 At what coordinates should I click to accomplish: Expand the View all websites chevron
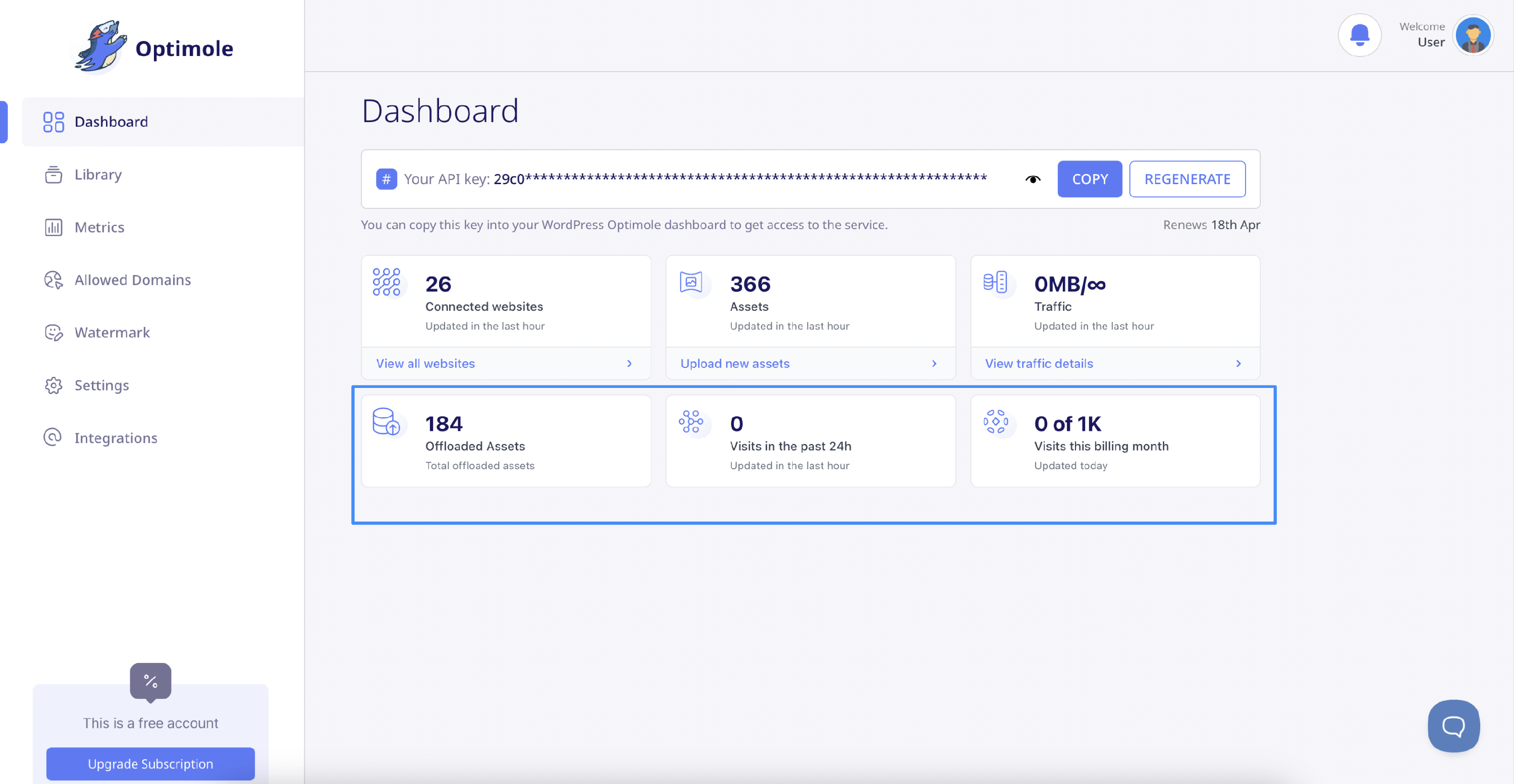tap(629, 363)
